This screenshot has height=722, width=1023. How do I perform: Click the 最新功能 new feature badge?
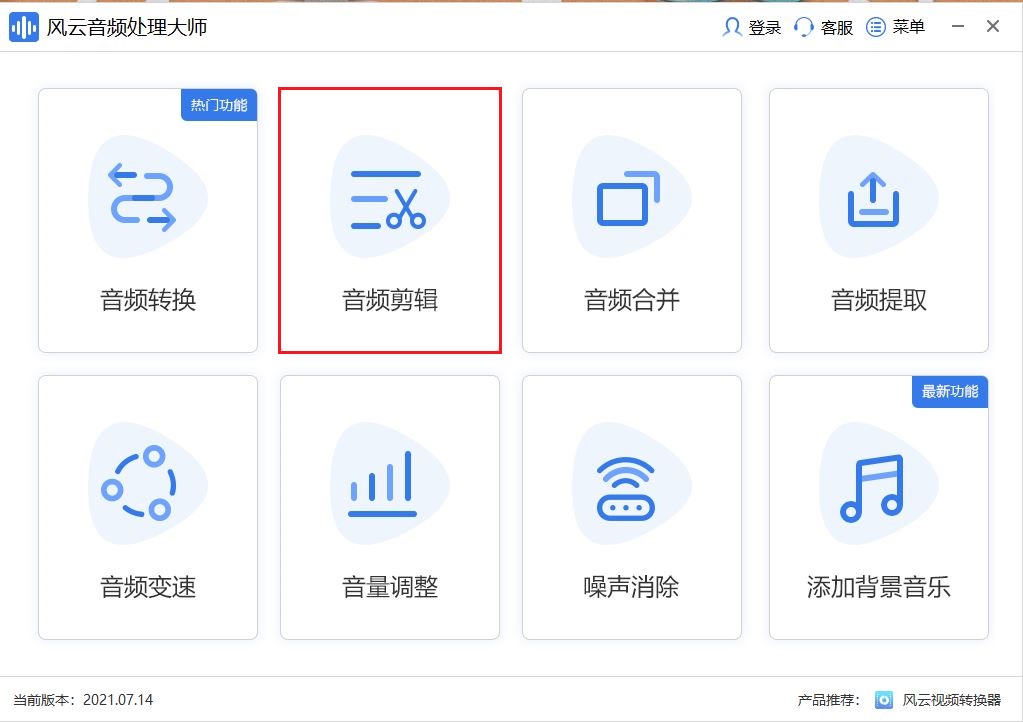(949, 392)
